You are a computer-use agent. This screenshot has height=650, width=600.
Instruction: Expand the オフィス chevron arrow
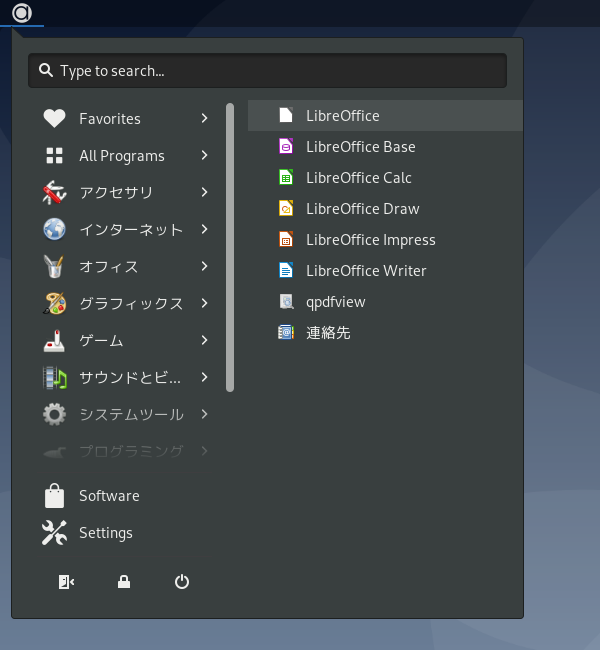[x=204, y=266]
